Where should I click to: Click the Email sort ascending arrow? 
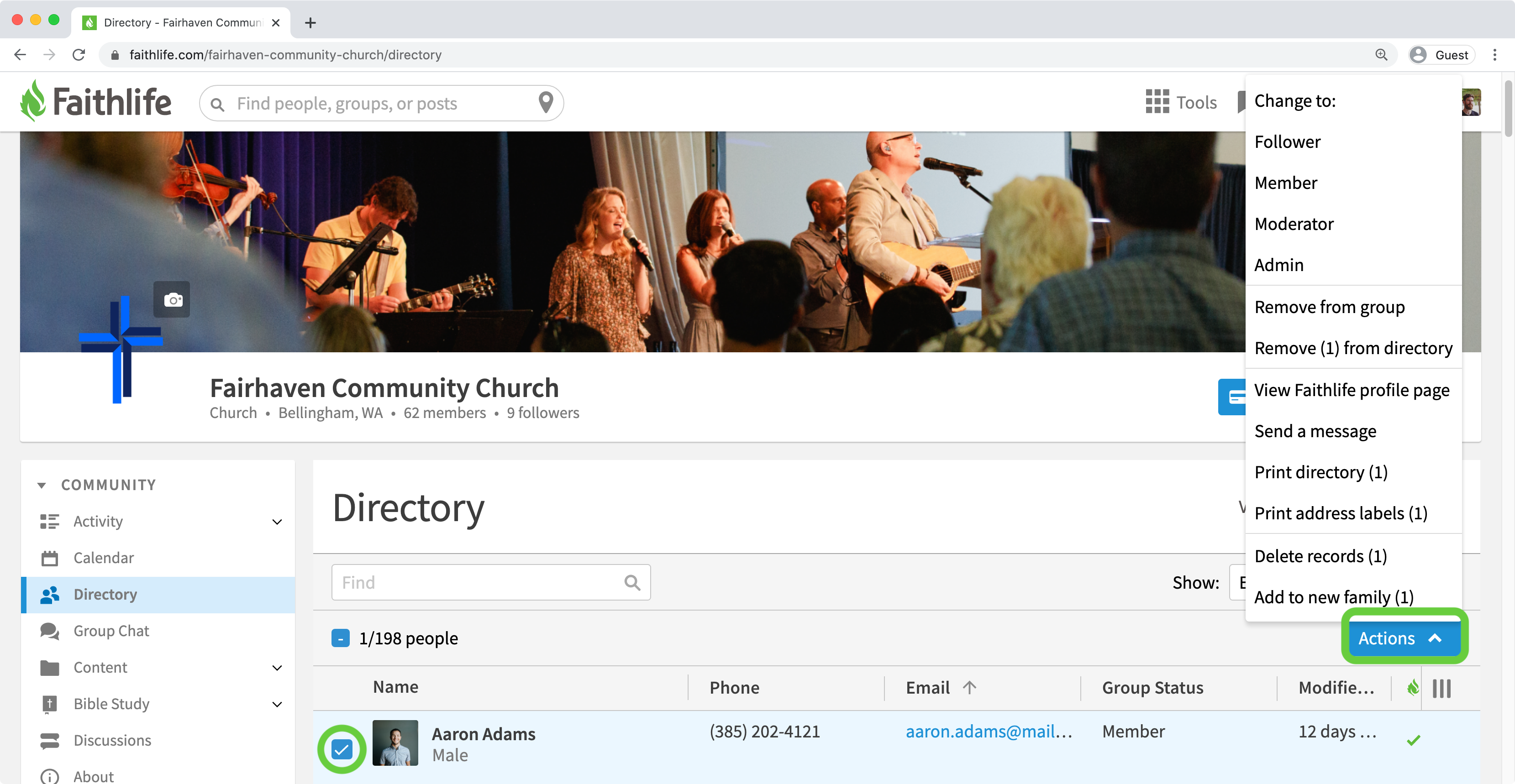pos(970,687)
